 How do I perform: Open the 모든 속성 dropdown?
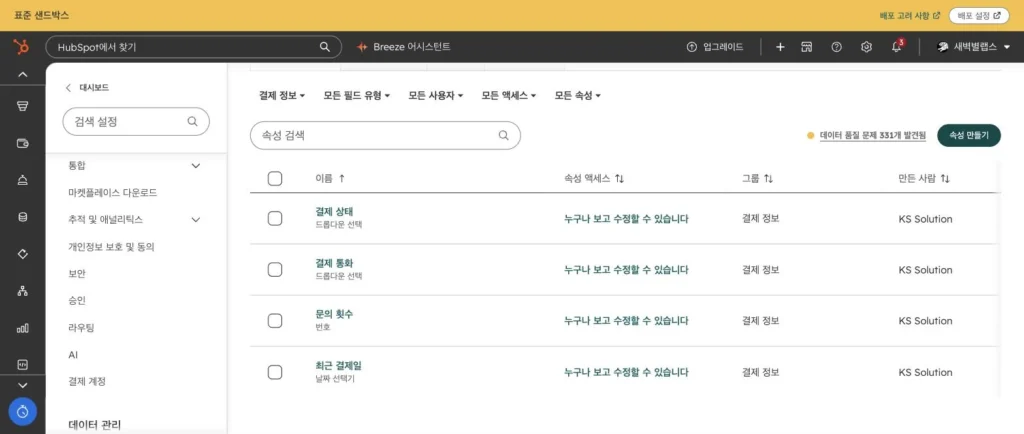click(x=577, y=96)
